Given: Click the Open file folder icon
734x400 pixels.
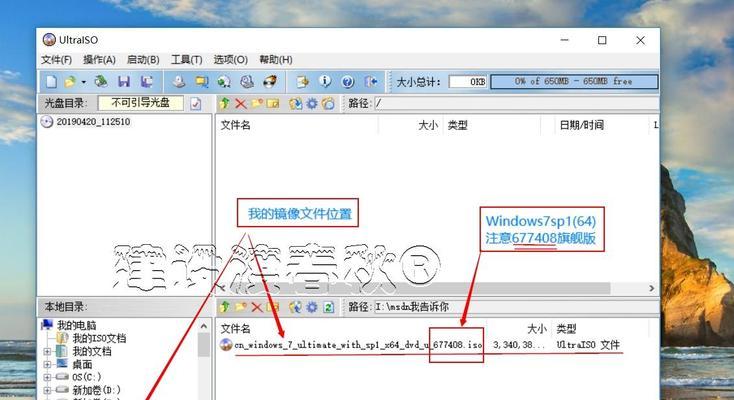Looking at the screenshot, I should [70, 82].
